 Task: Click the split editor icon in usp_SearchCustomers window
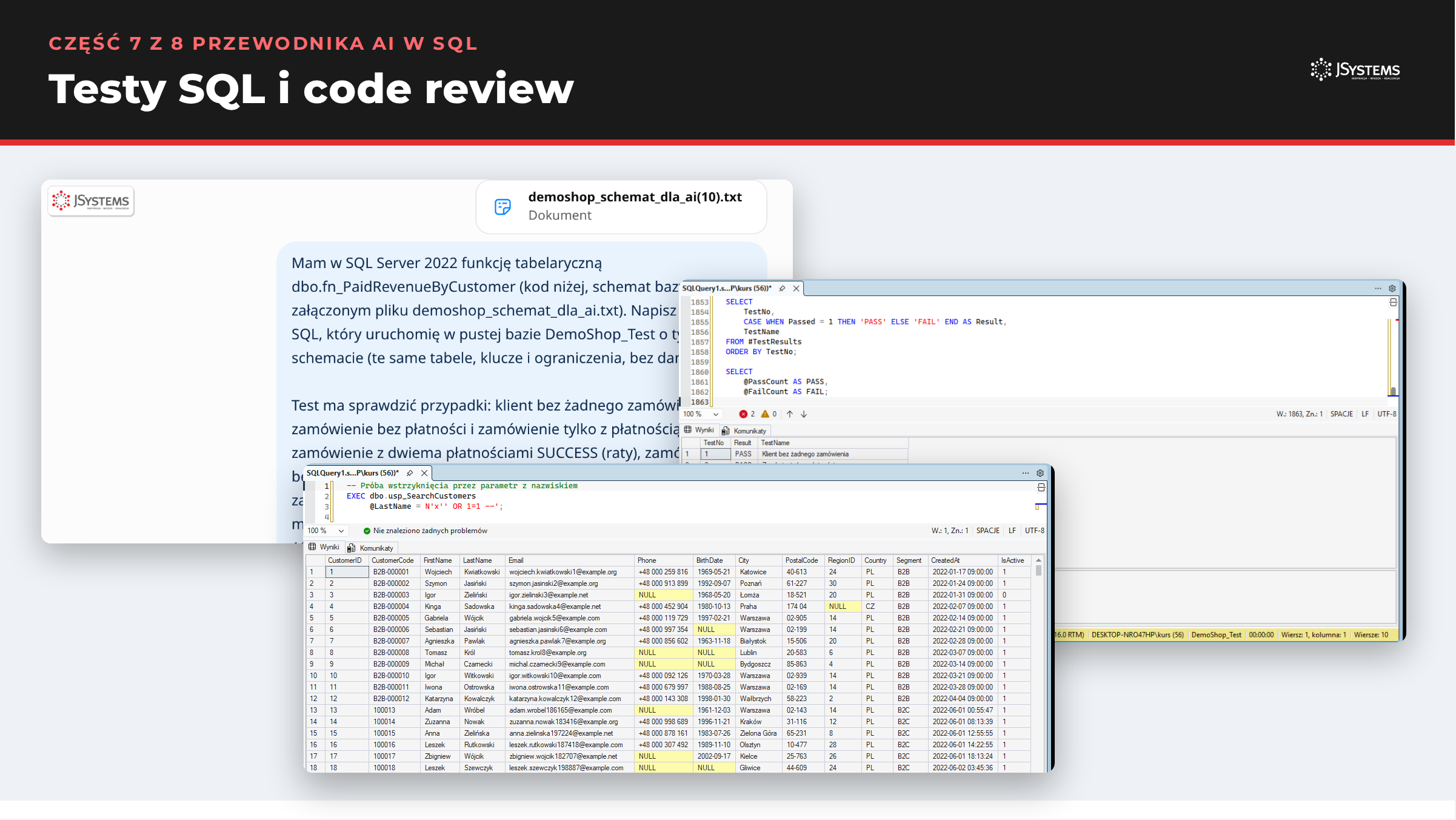[x=1041, y=487]
